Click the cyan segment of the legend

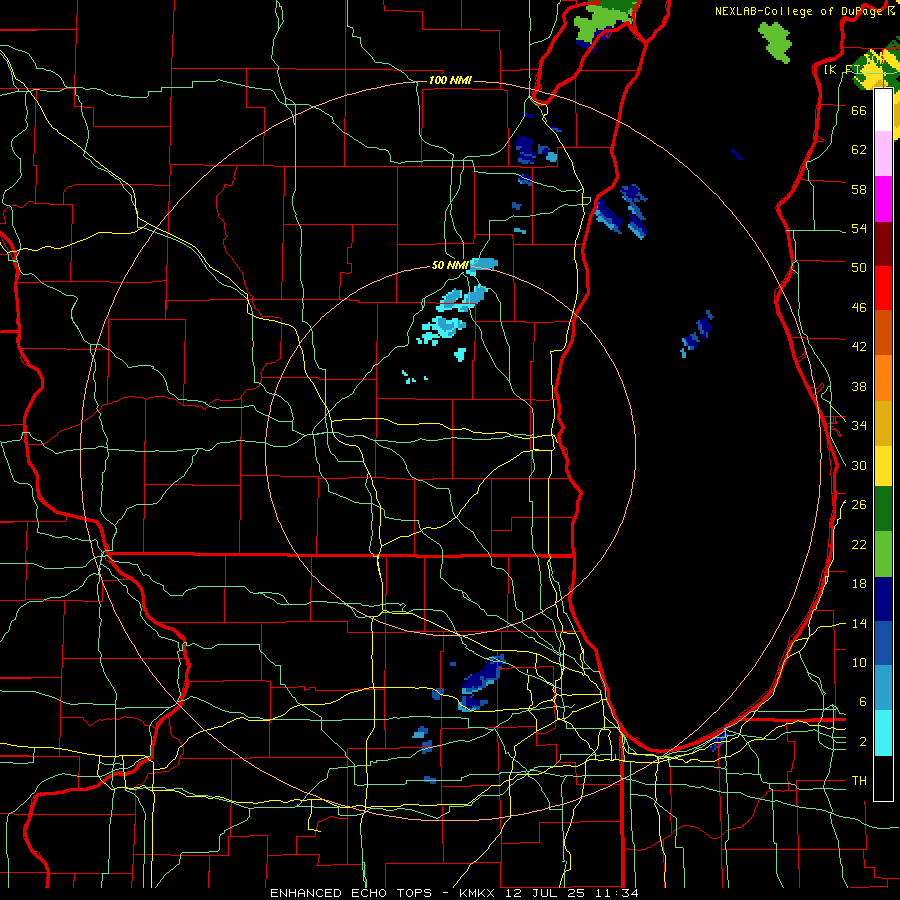(x=883, y=733)
